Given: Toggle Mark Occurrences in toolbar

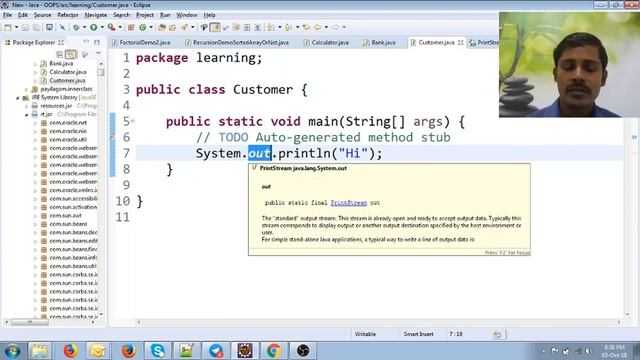Looking at the screenshot, I should (215, 27).
